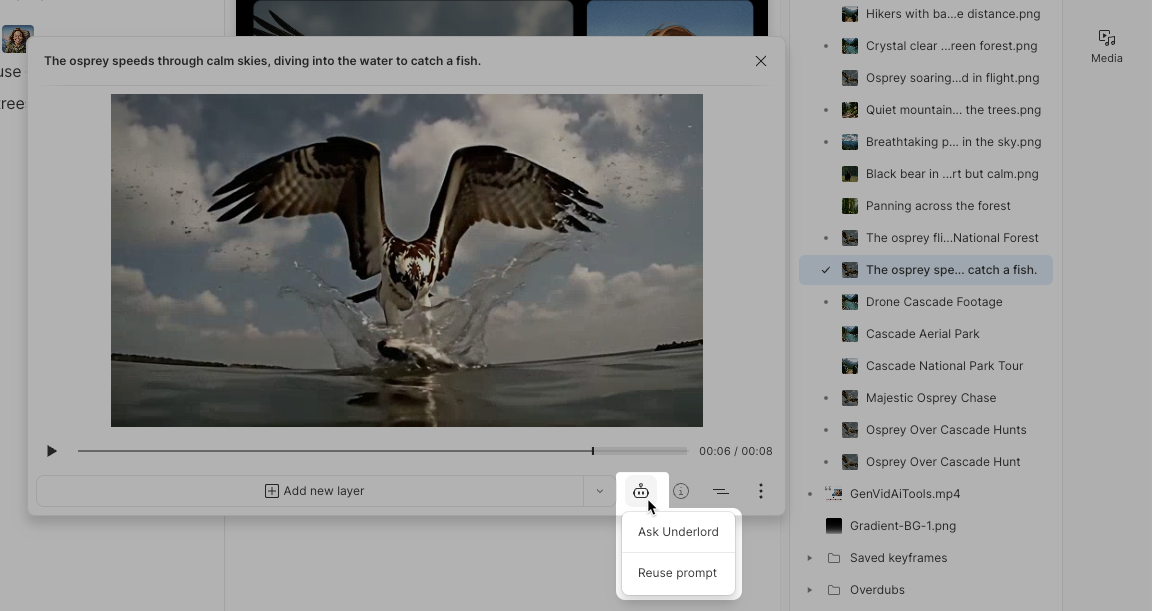This screenshot has width=1152, height=611.
Task: Select the Drone Cascade Footage item
Action: 933,302
